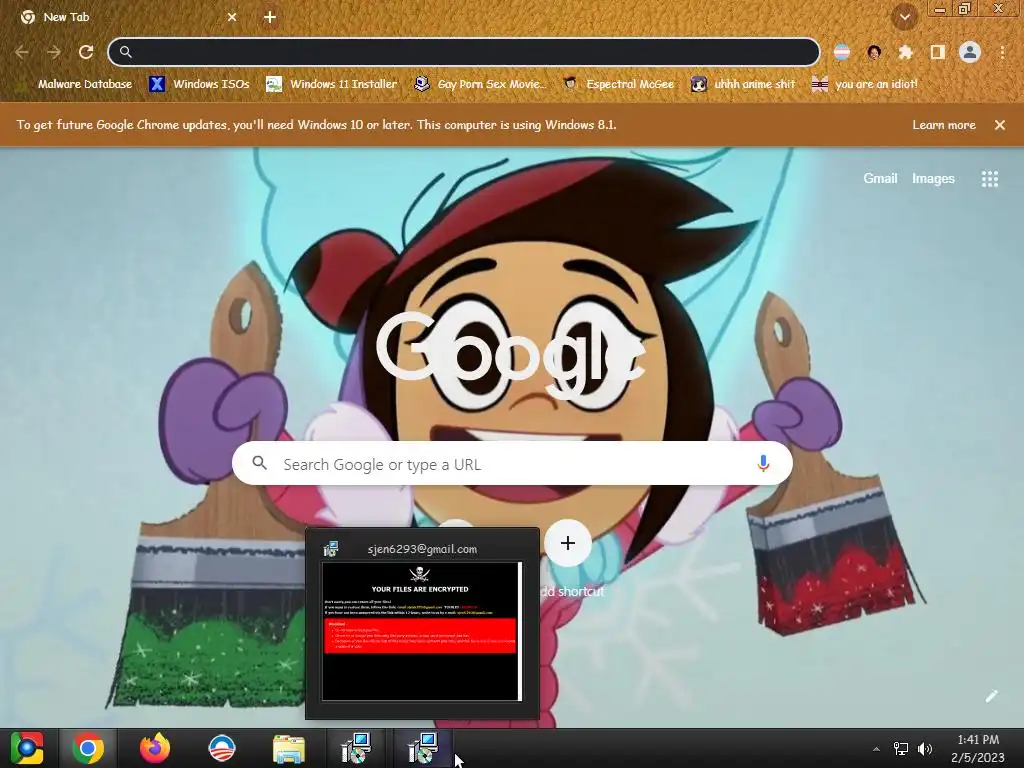Launch Firefox from the taskbar
This screenshot has height=768, width=1024.
[155, 748]
